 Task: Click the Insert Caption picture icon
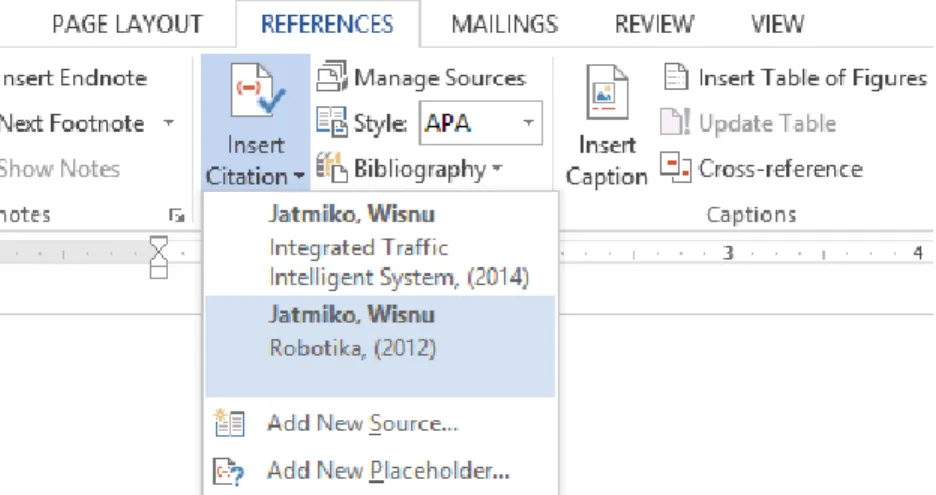[608, 92]
